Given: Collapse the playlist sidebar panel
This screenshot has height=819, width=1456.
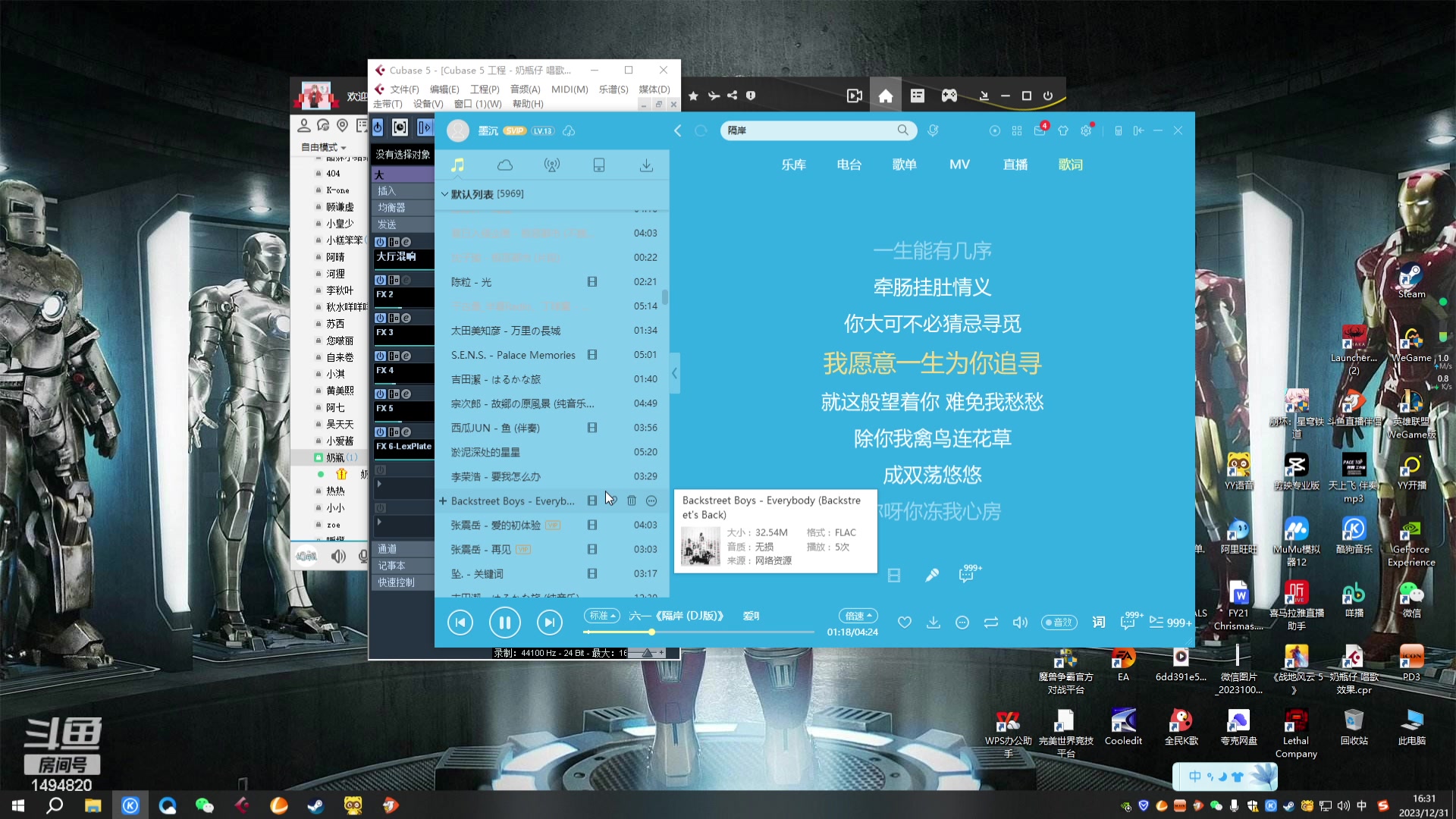Looking at the screenshot, I should (674, 373).
